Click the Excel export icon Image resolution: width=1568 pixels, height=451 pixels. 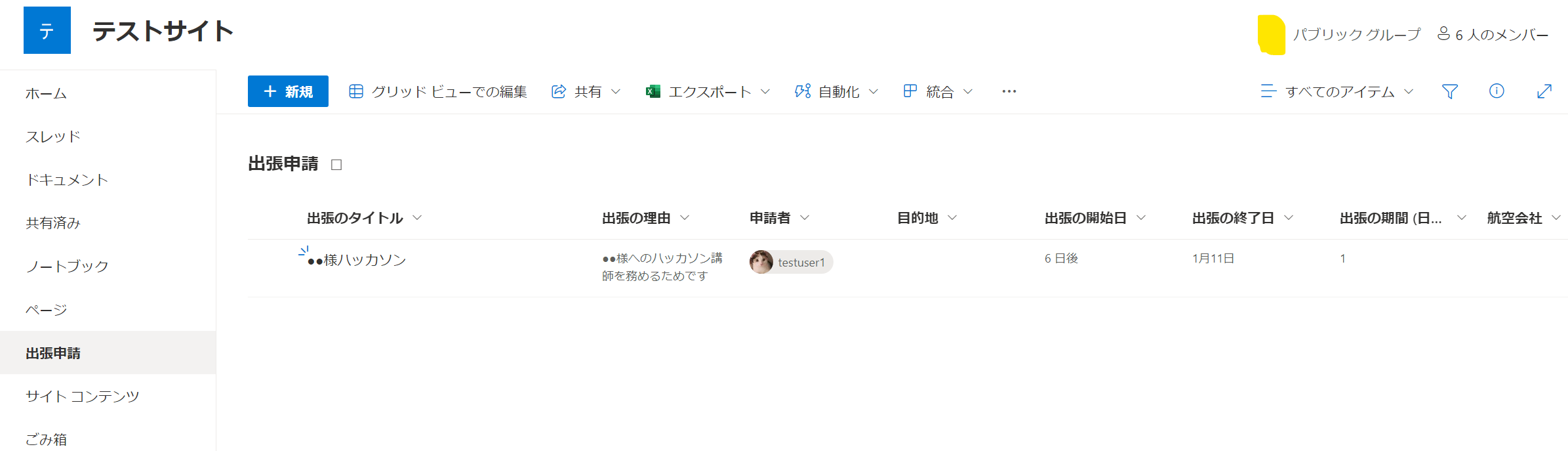point(653,91)
